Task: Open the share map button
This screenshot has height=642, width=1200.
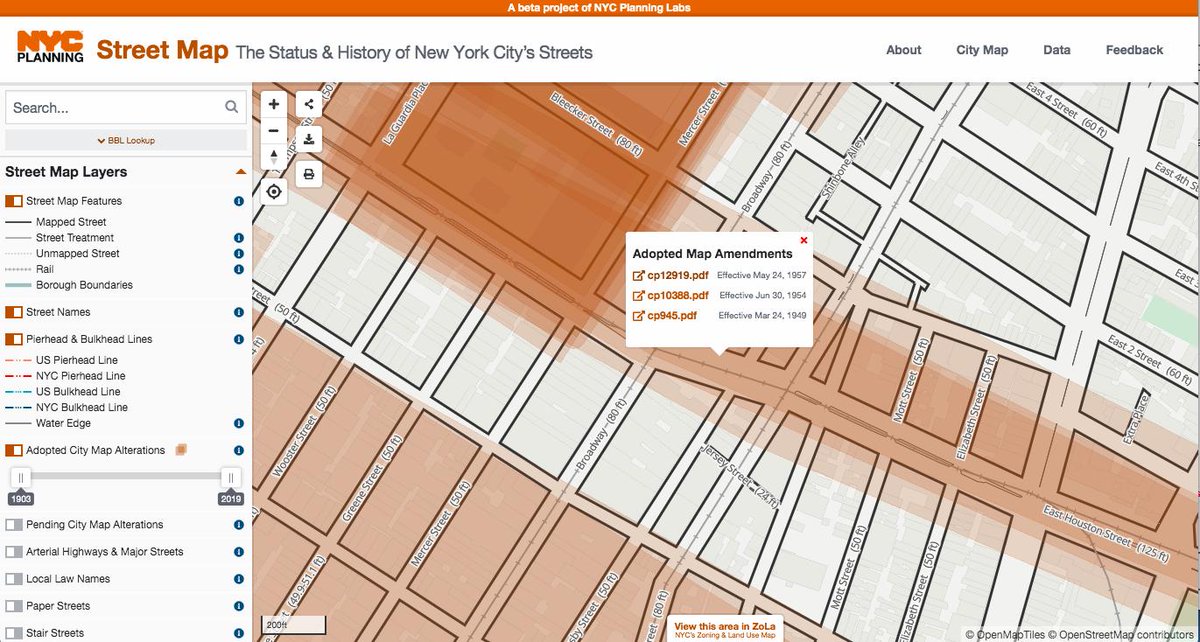Action: pos(309,104)
